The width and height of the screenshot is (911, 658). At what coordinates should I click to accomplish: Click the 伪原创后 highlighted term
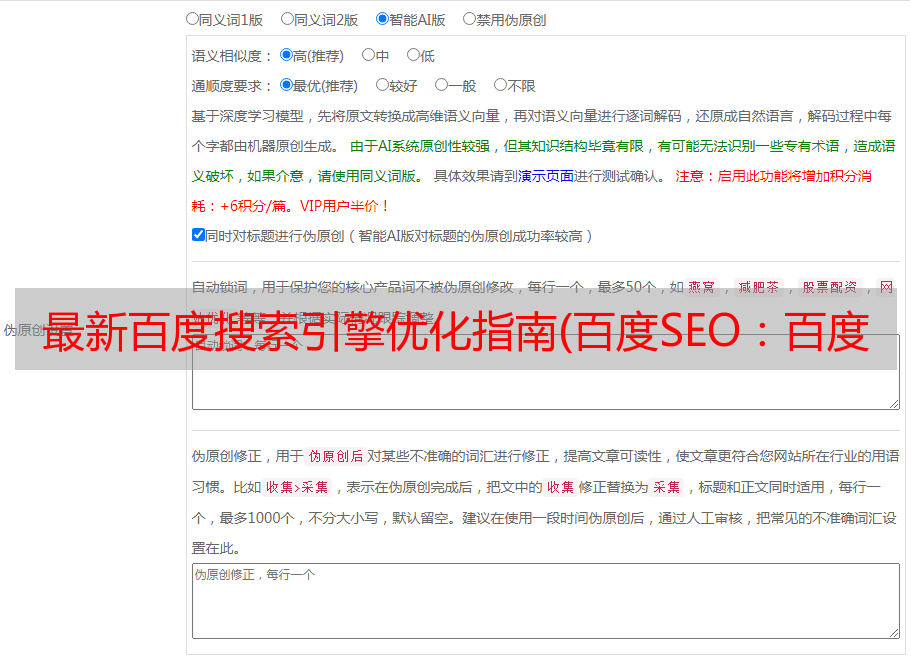coord(336,456)
